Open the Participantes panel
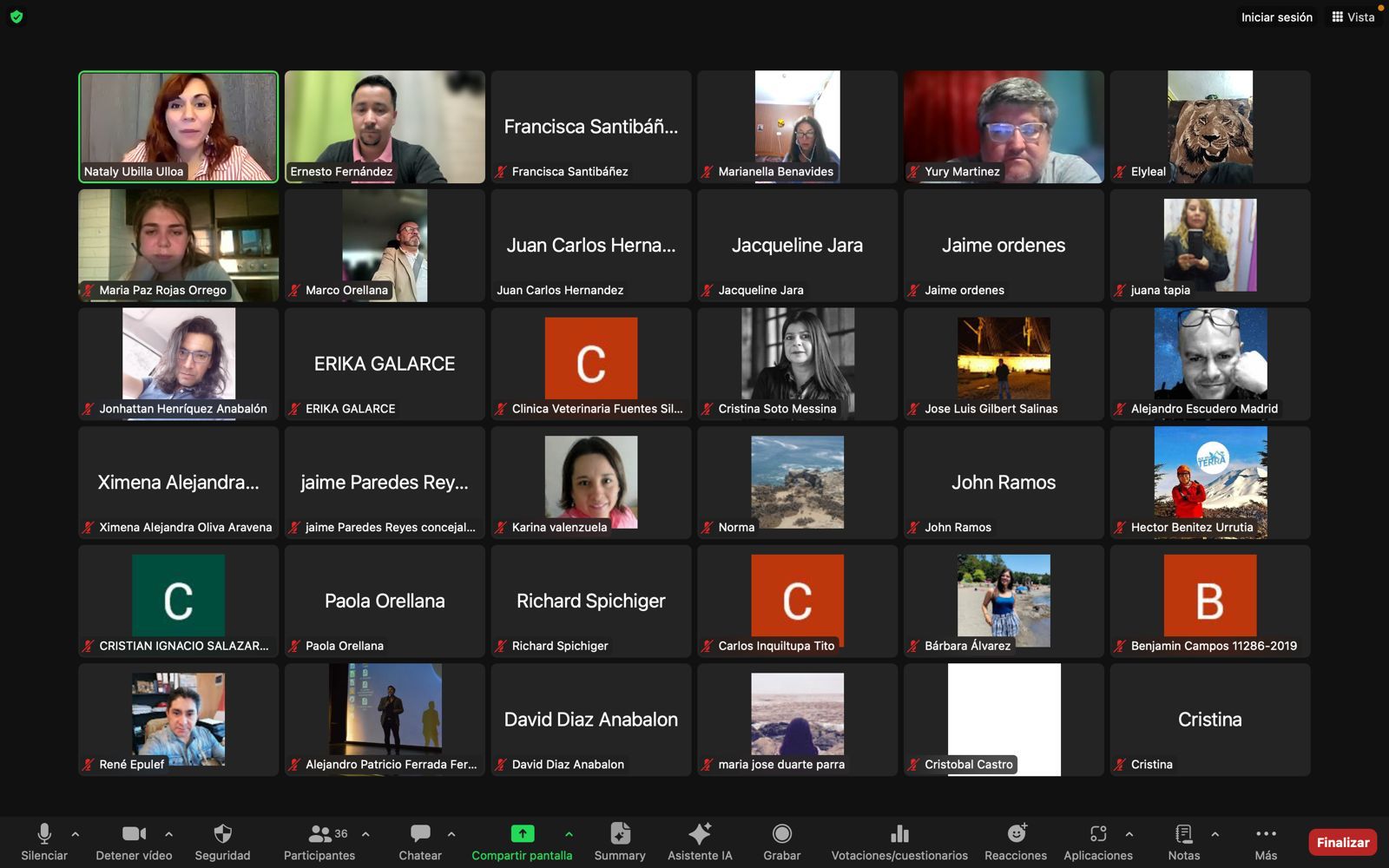 click(319, 834)
